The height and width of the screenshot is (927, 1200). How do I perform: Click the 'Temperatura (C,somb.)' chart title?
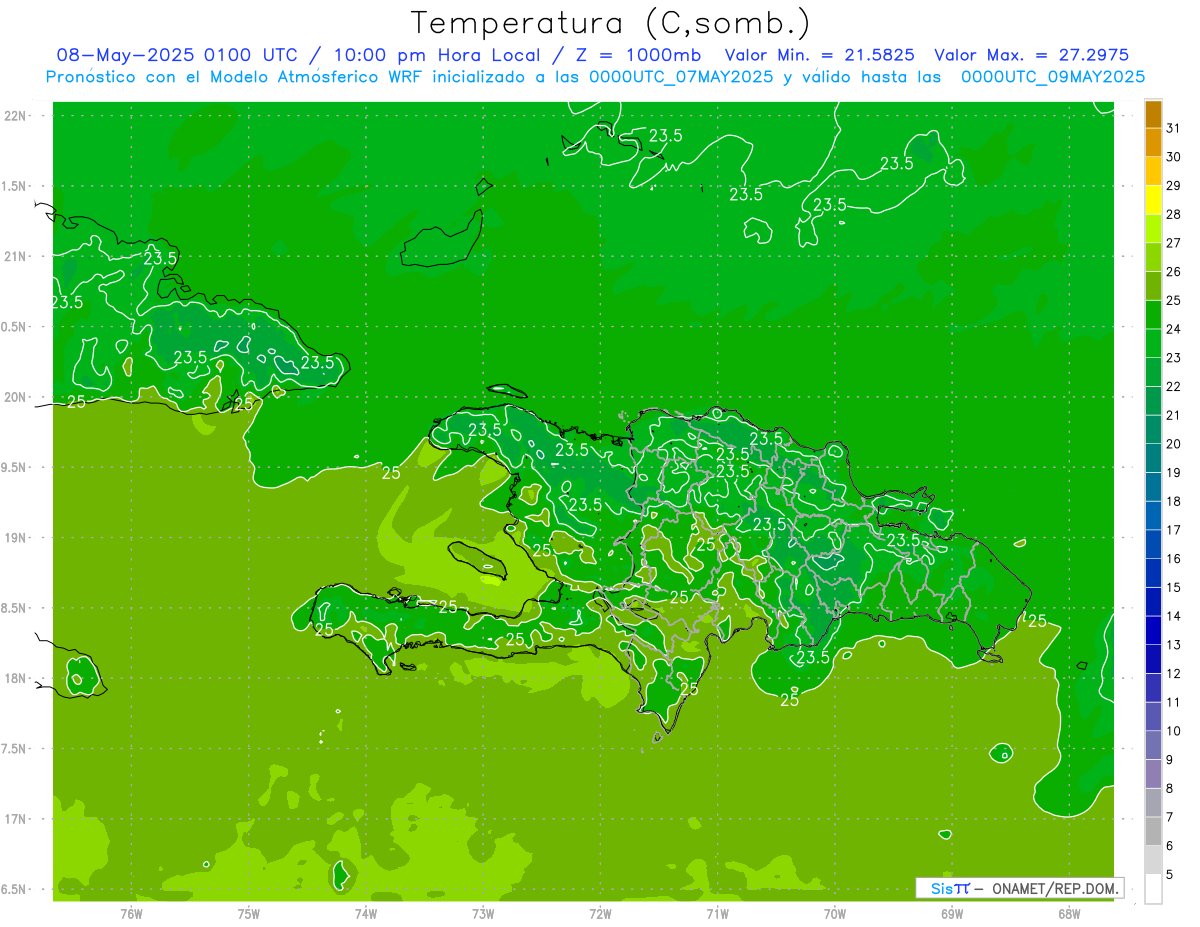(610, 23)
